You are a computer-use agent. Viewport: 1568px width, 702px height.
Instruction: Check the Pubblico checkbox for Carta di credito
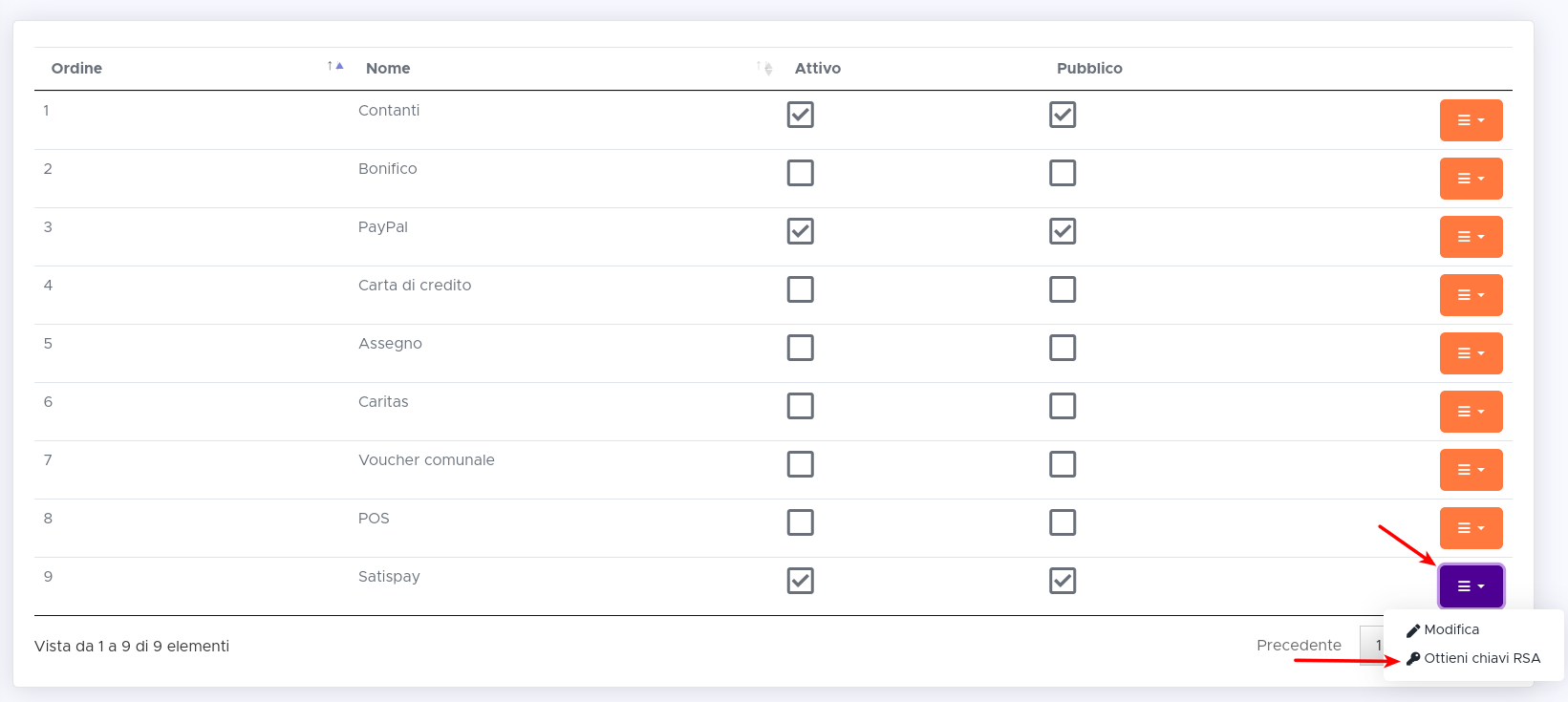pyautogui.click(x=1062, y=289)
